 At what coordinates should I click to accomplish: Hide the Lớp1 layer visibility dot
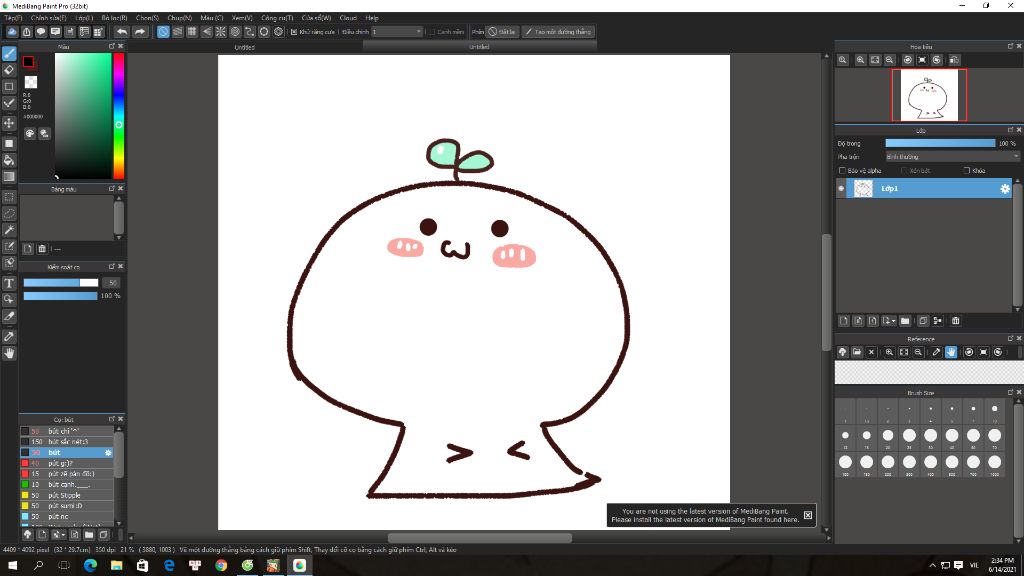841,189
